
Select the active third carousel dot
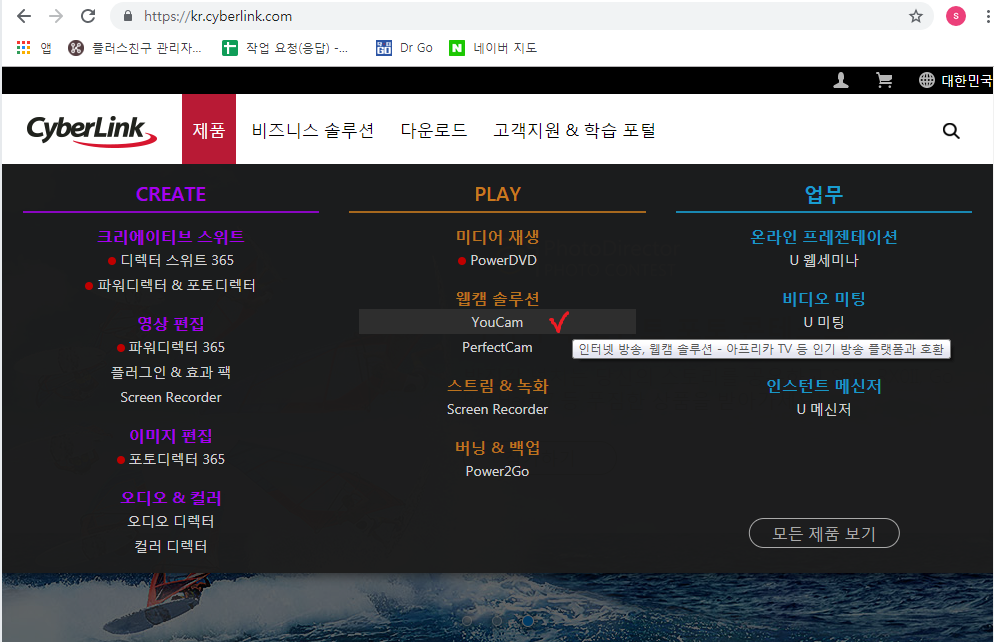527,621
